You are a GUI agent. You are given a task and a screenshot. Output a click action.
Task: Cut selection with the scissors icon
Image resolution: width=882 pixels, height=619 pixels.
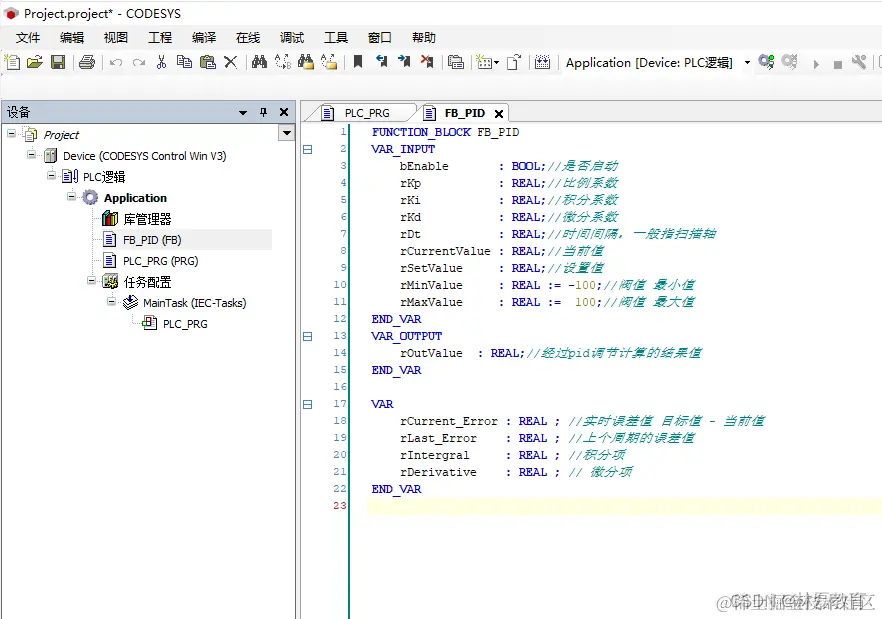pyautogui.click(x=161, y=62)
